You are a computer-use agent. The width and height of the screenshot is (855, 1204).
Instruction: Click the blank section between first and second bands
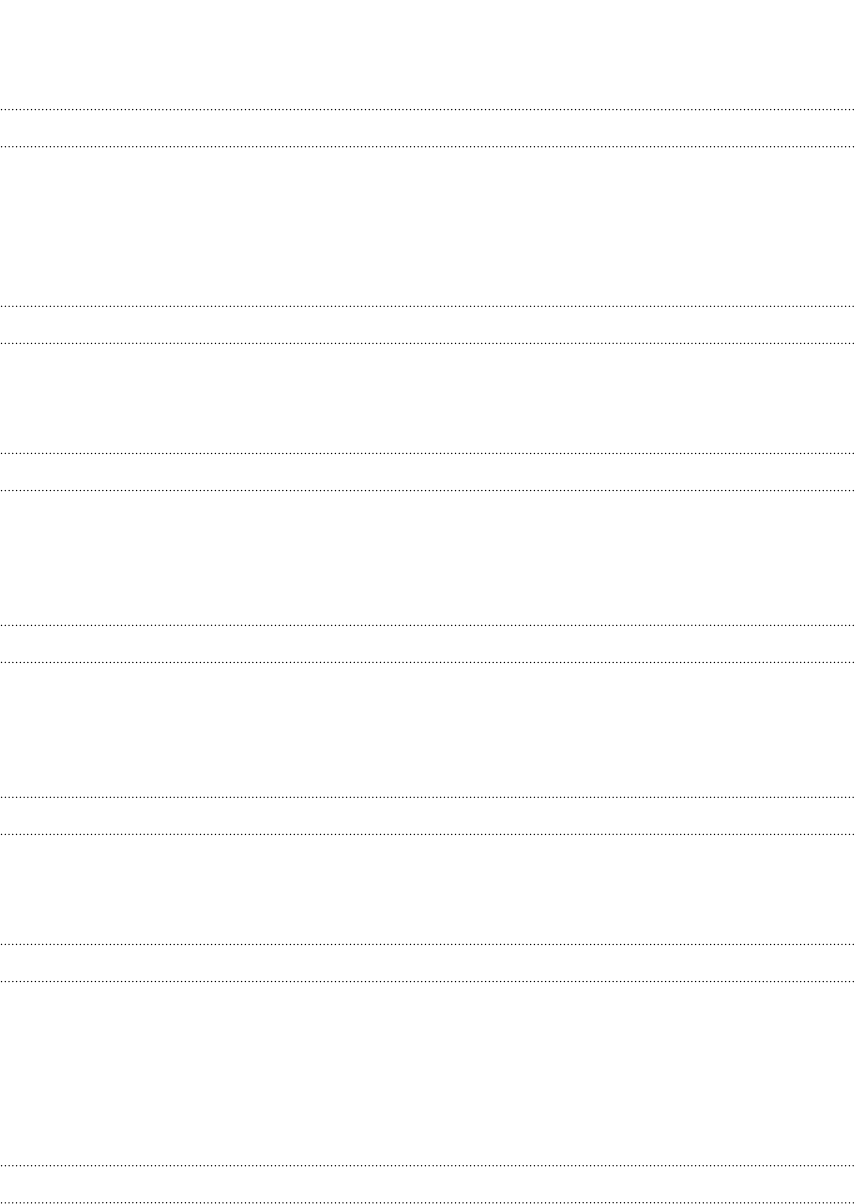click(x=427, y=226)
